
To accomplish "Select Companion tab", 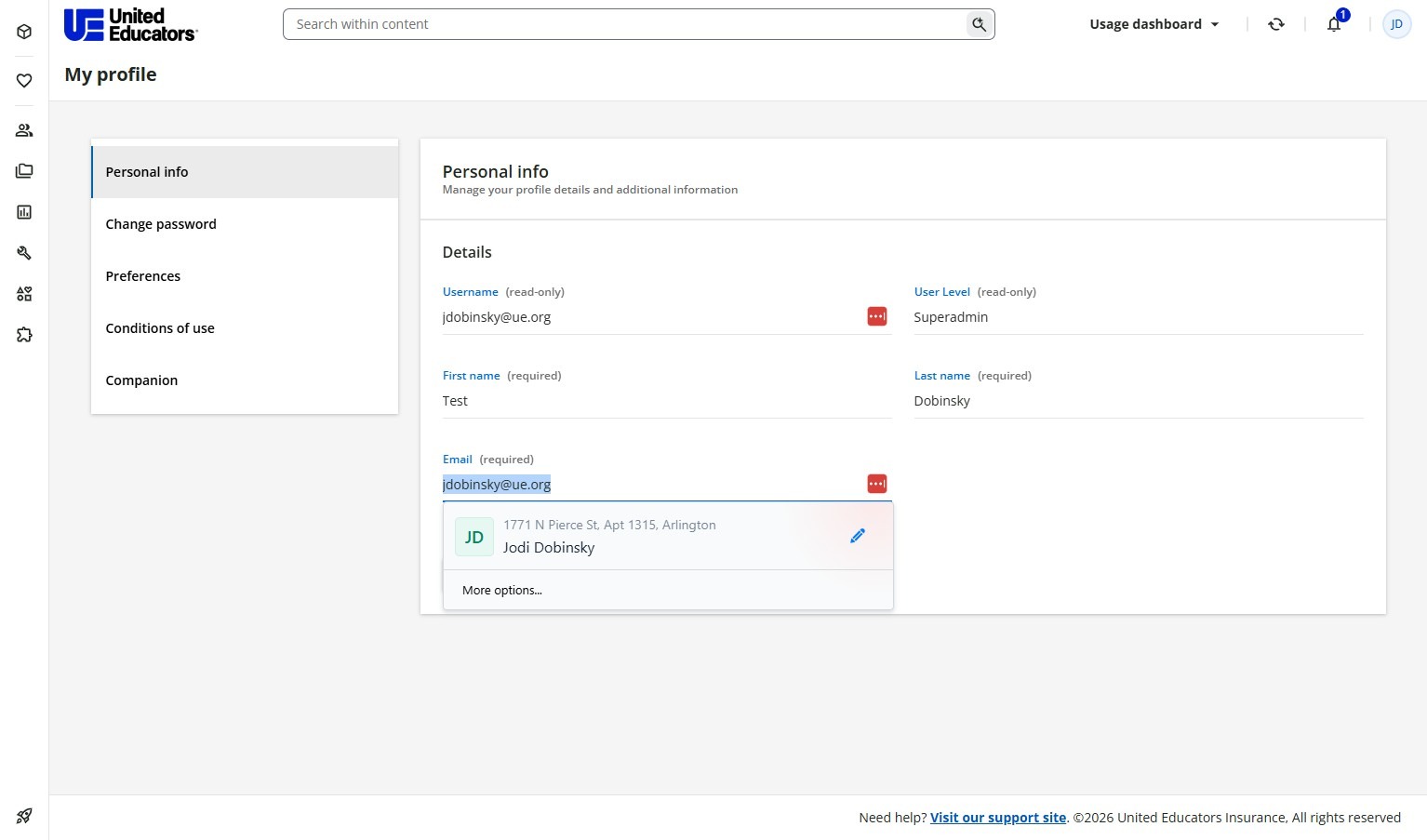I will (x=245, y=380).
